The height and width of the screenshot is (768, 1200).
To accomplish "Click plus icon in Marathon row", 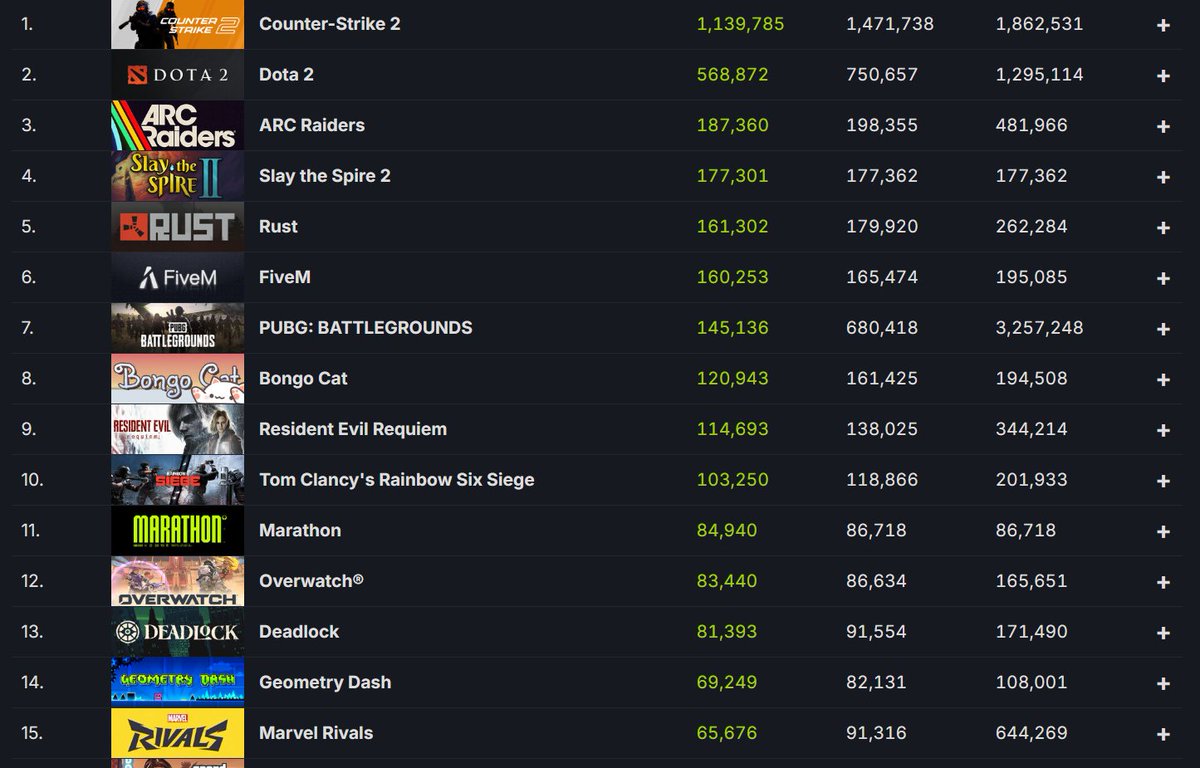I will click(1163, 532).
